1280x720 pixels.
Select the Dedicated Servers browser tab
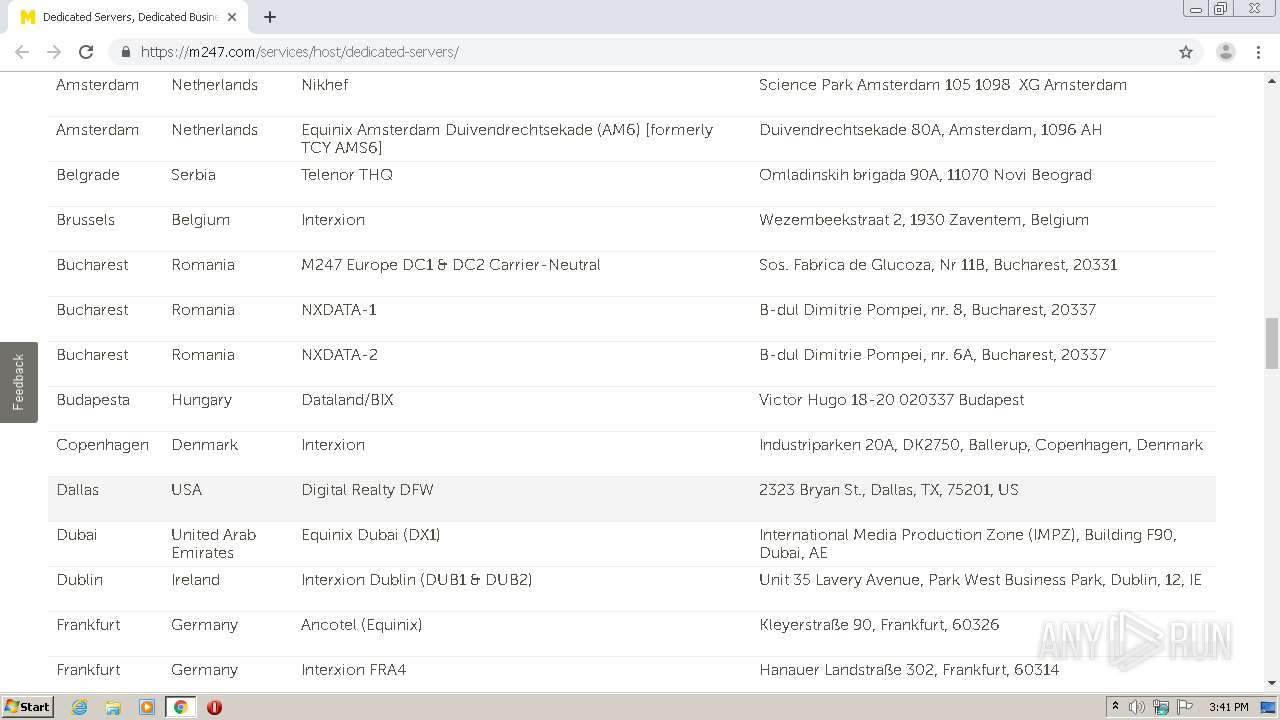tap(128, 17)
